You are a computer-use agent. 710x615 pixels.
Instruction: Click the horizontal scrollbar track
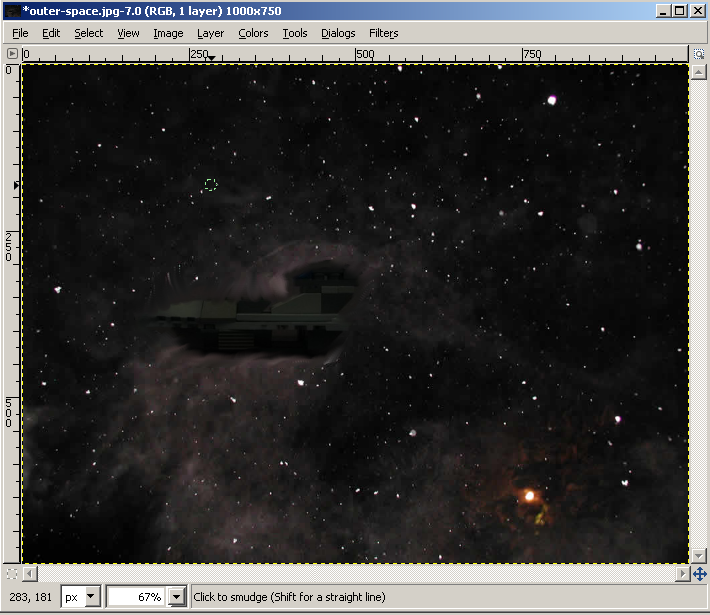tap(355, 574)
